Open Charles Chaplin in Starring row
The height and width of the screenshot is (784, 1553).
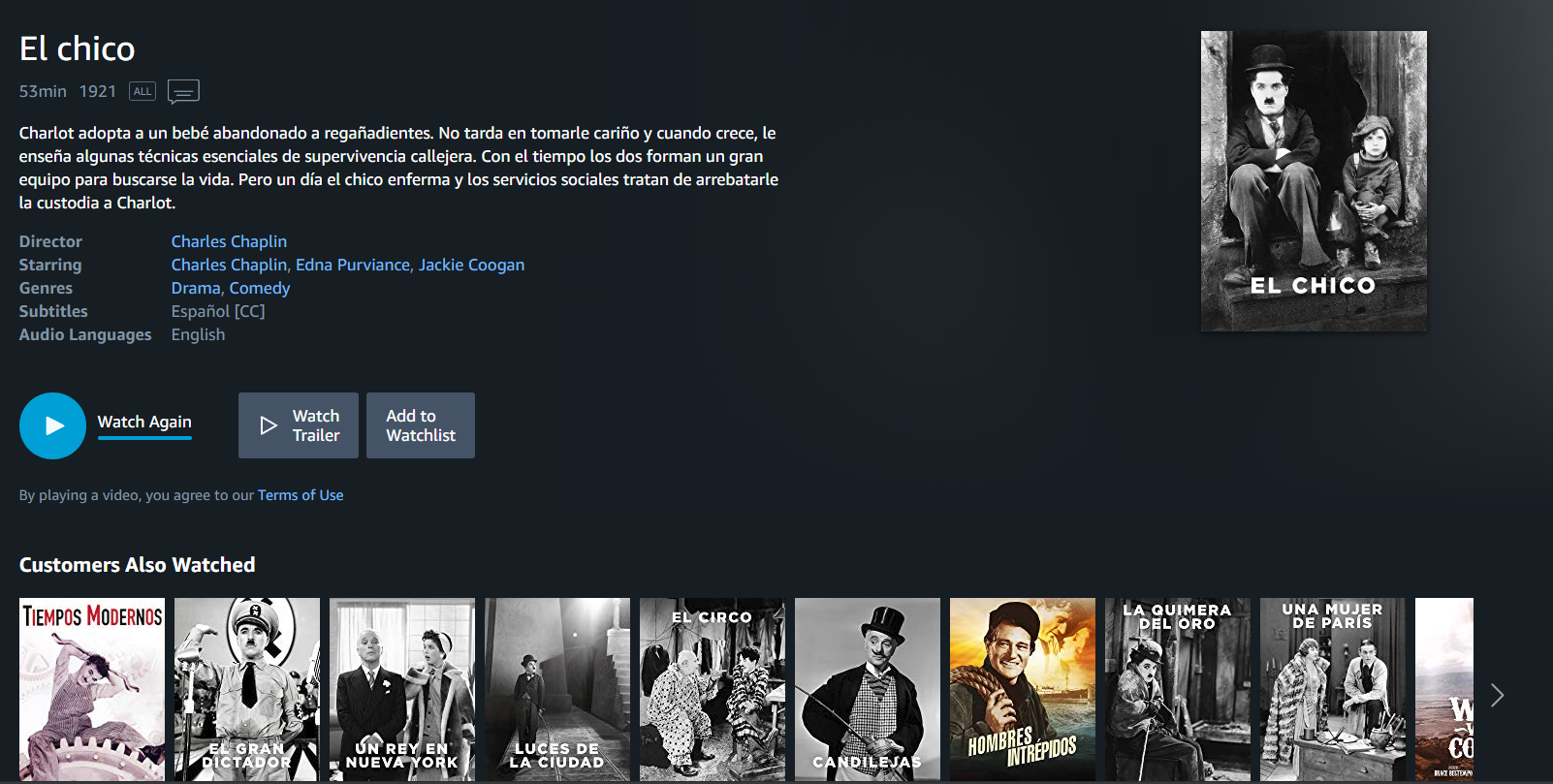tap(229, 265)
